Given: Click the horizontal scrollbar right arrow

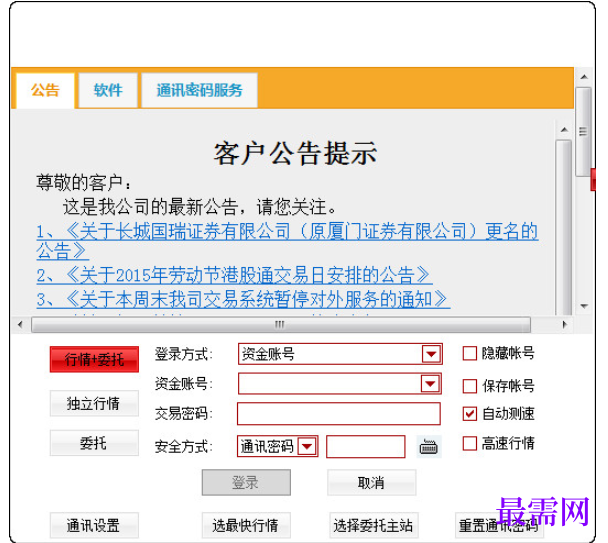Looking at the screenshot, I should pos(564,324).
